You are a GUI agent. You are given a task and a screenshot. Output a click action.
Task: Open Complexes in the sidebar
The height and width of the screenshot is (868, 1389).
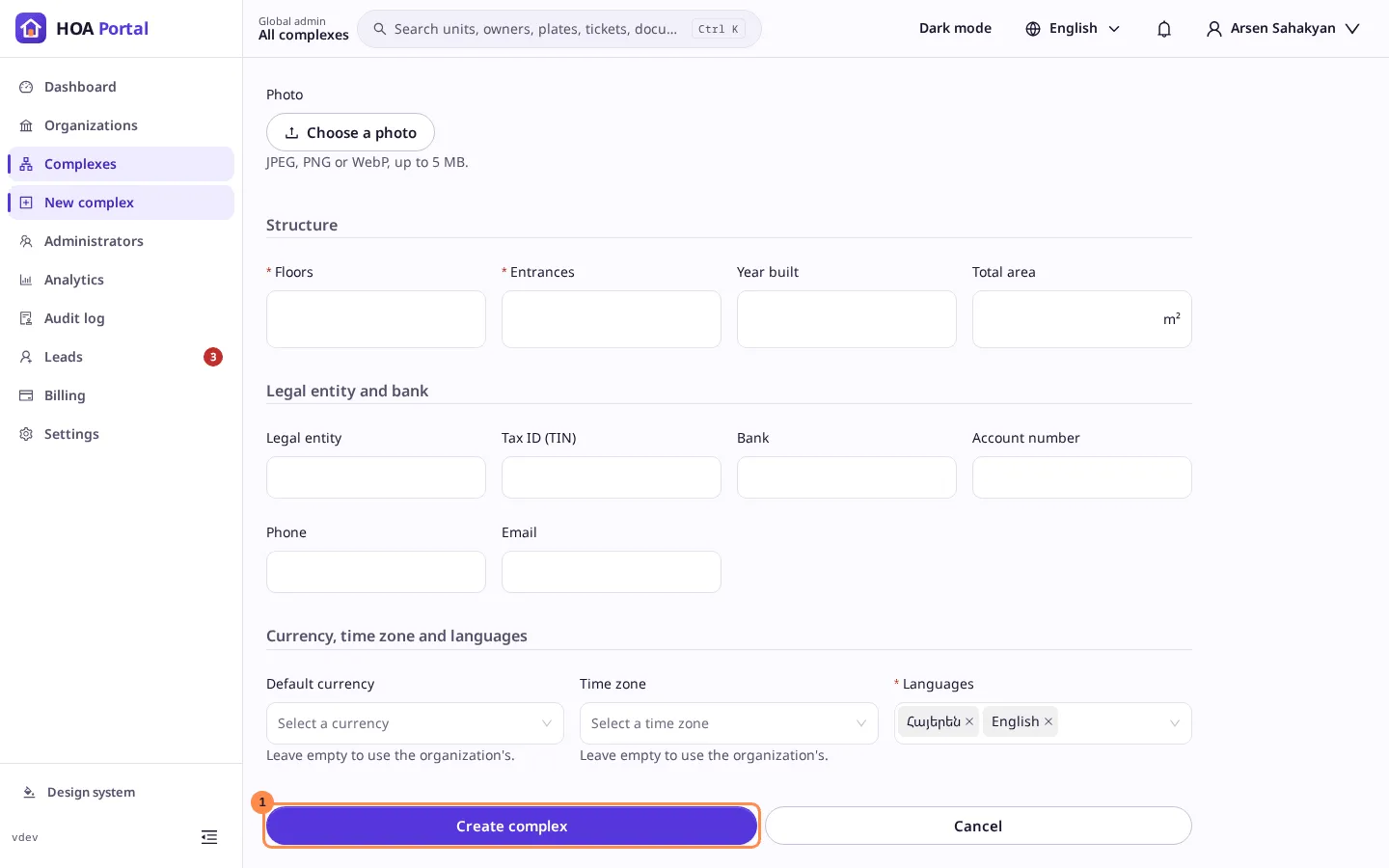[x=122, y=164]
